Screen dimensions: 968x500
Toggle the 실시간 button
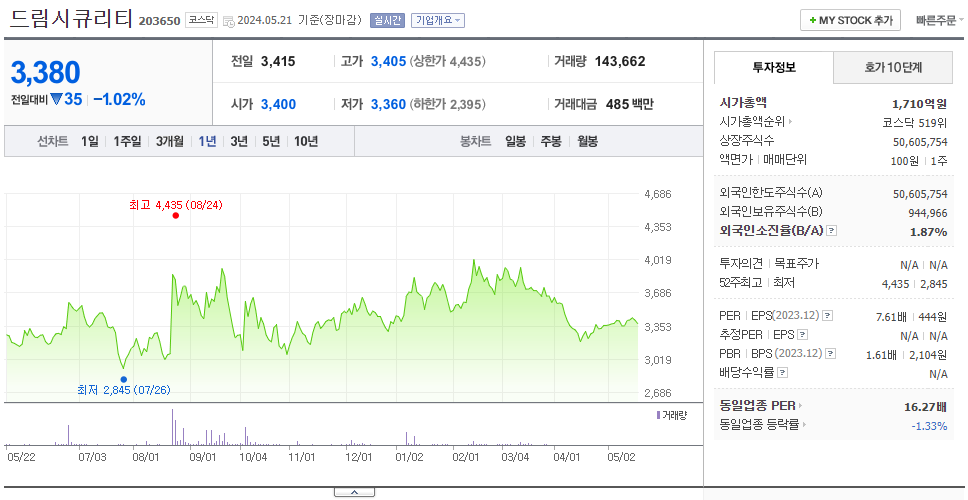pos(387,20)
